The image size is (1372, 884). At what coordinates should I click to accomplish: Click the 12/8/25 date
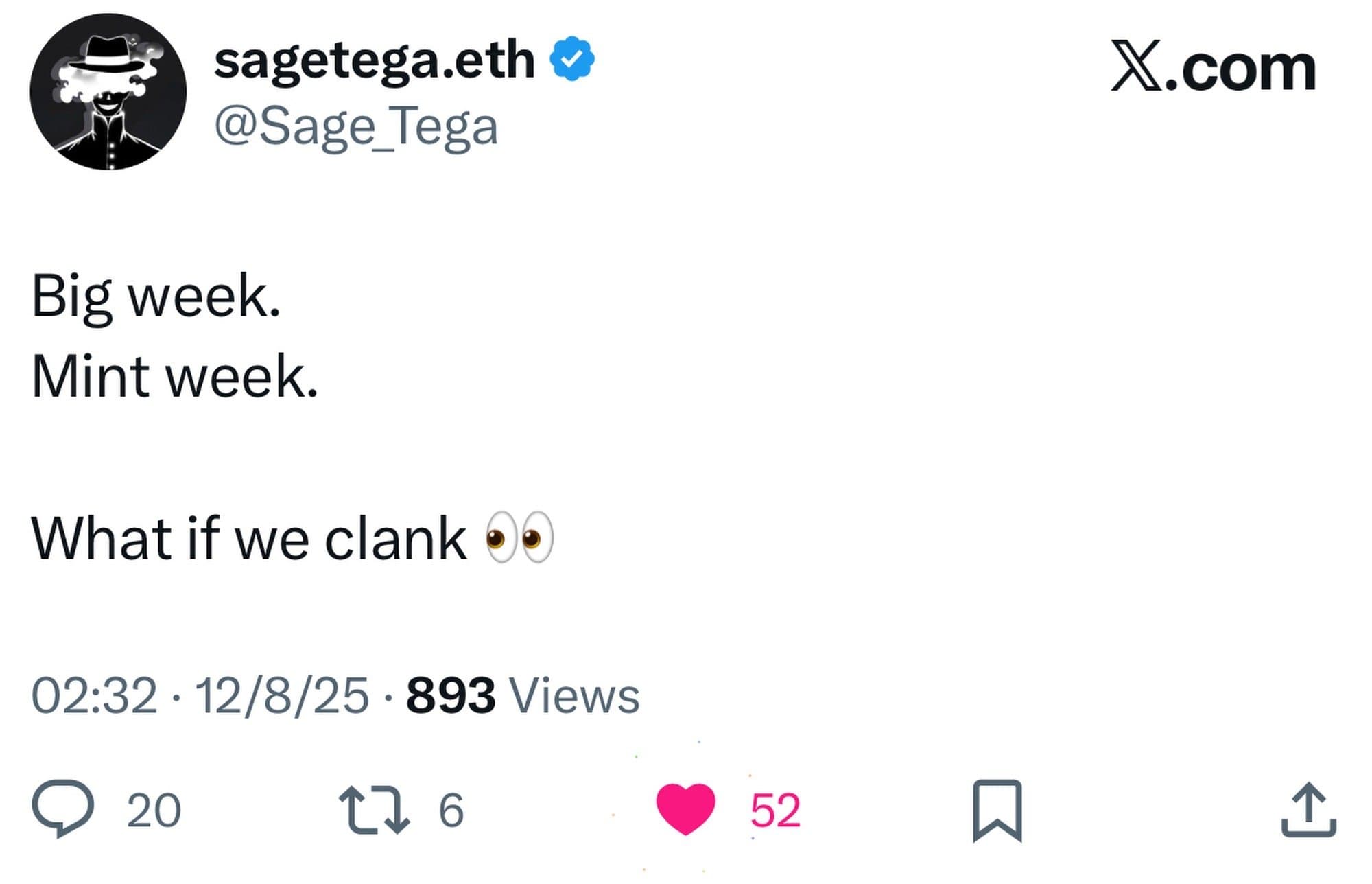point(282,695)
